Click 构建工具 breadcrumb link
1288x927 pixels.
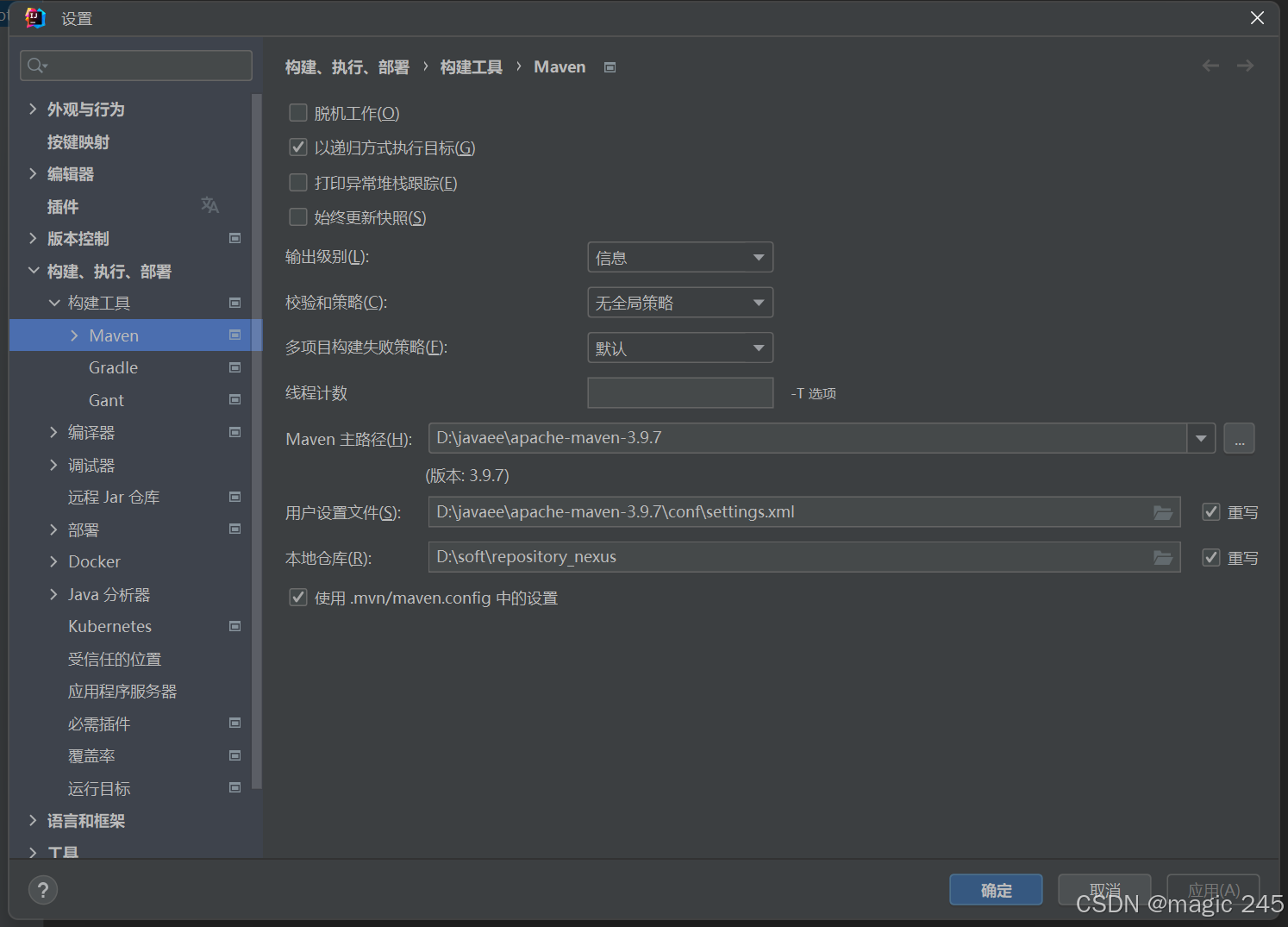(x=472, y=67)
